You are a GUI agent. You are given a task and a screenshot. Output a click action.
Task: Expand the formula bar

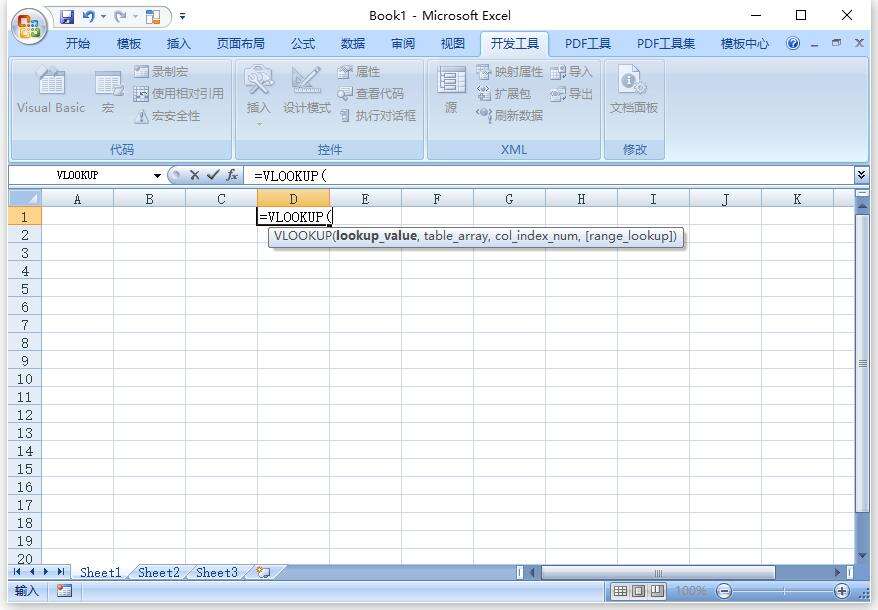tap(861, 175)
